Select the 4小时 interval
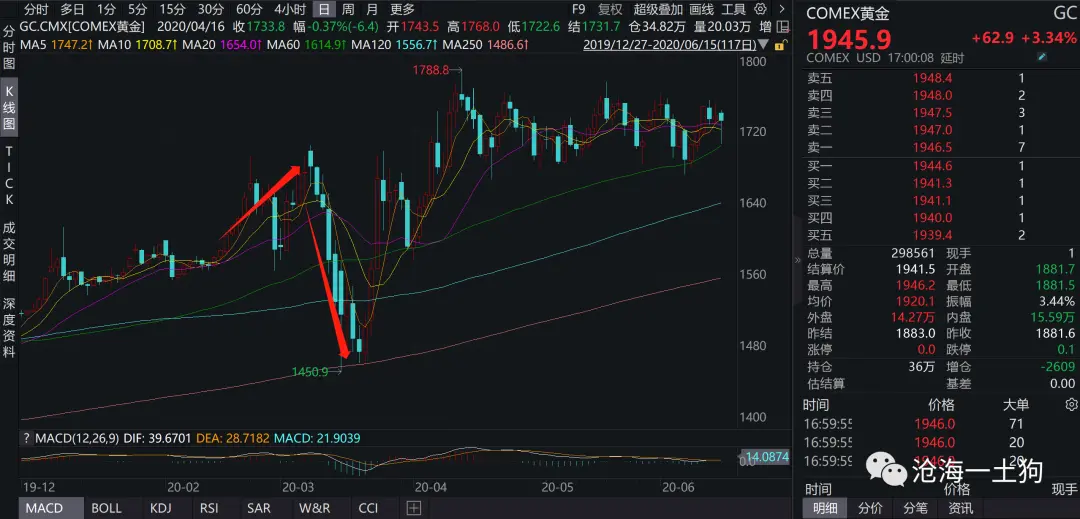The width and height of the screenshot is (1080, 519). [289, 10]
